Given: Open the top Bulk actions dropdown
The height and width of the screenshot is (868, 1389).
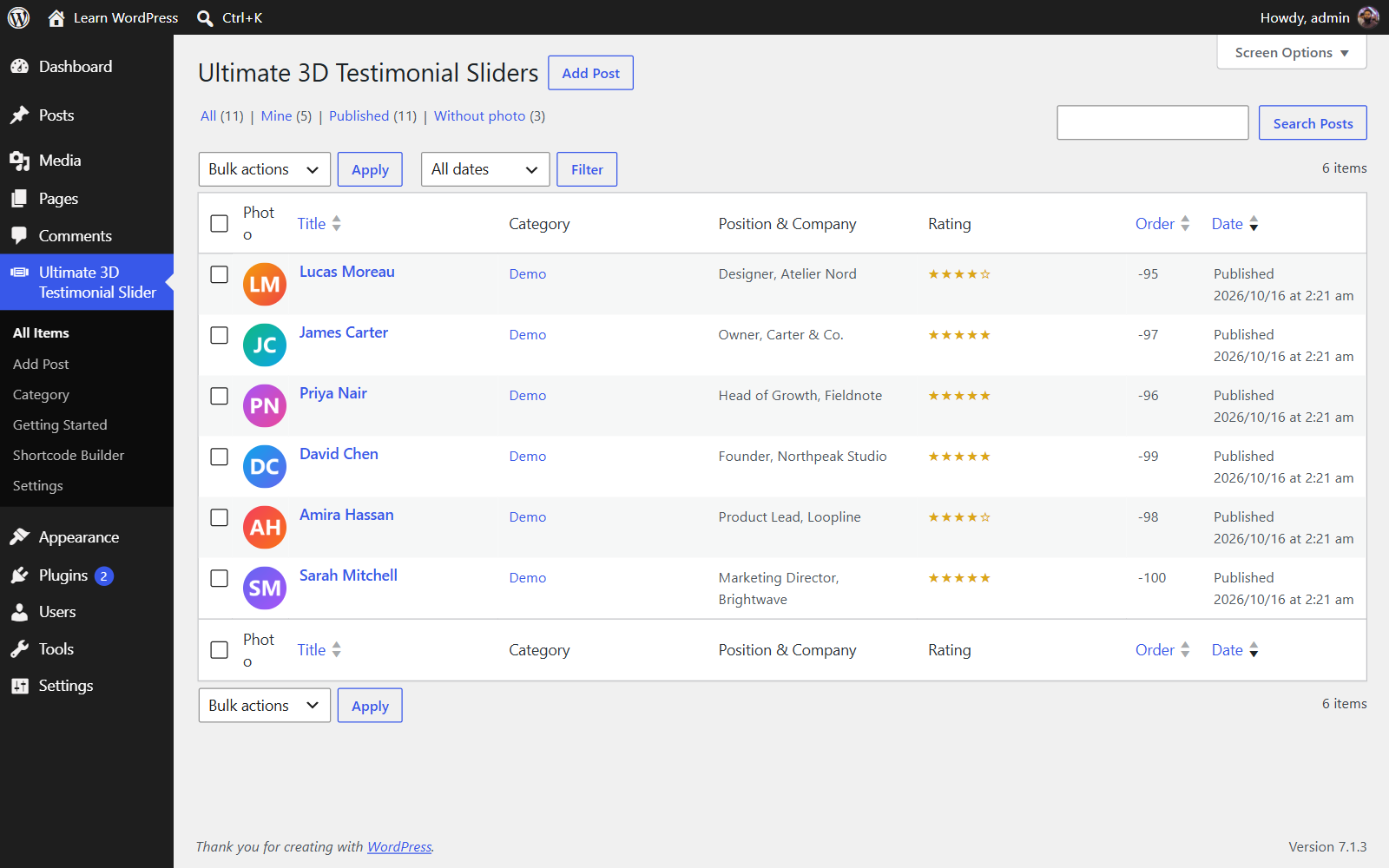Looking at the screenshot, I should click(265, 169).
